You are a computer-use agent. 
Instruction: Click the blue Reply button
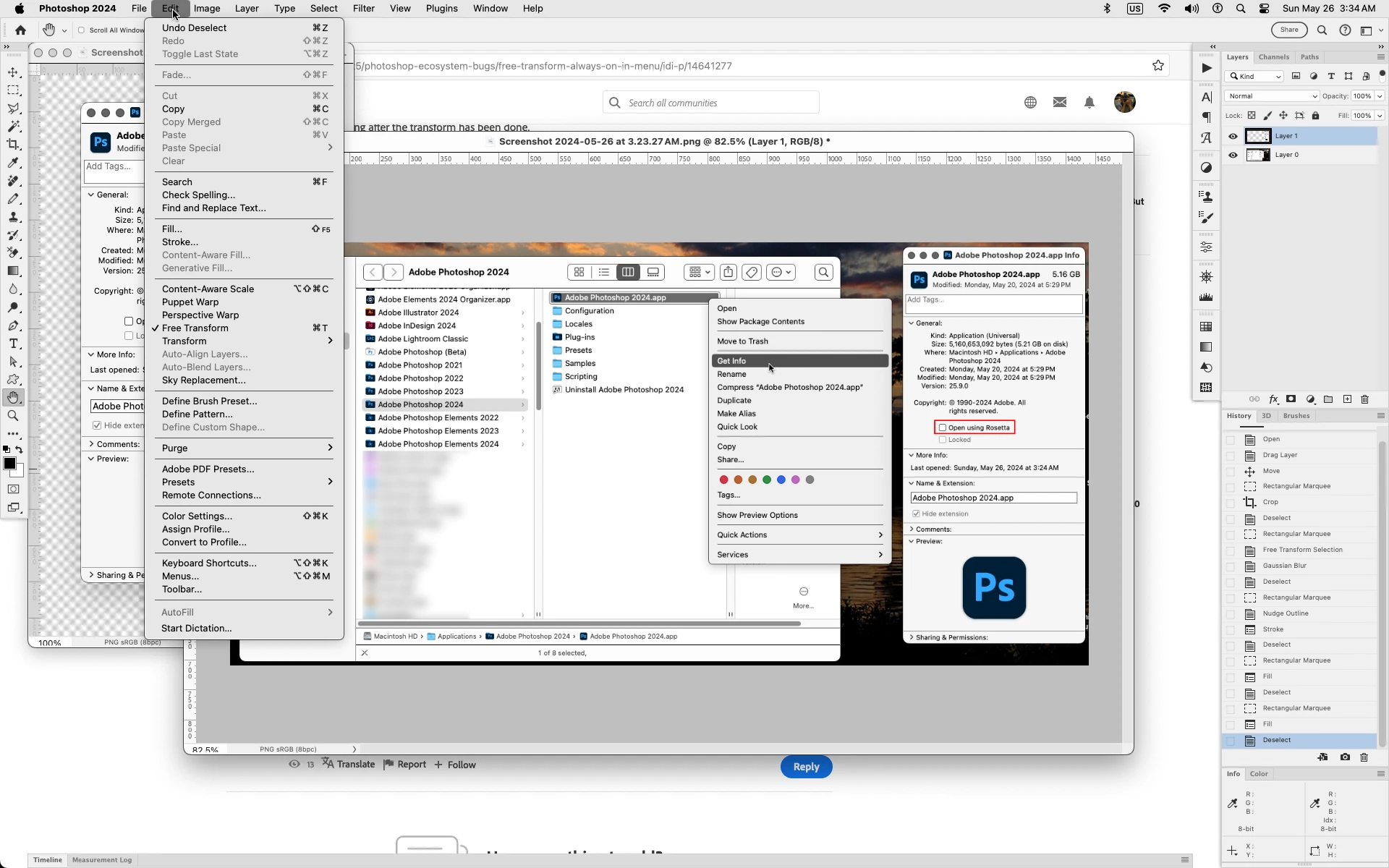(806, 767)
